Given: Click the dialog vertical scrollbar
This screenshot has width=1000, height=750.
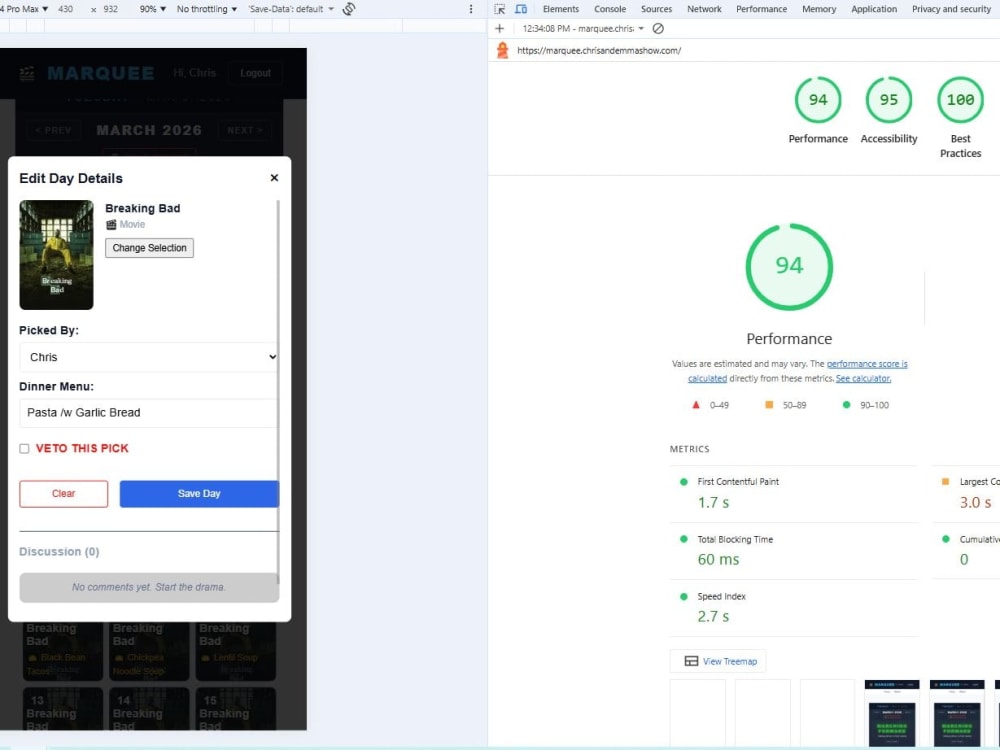Looking at the screenshot, I should [278, 390].
